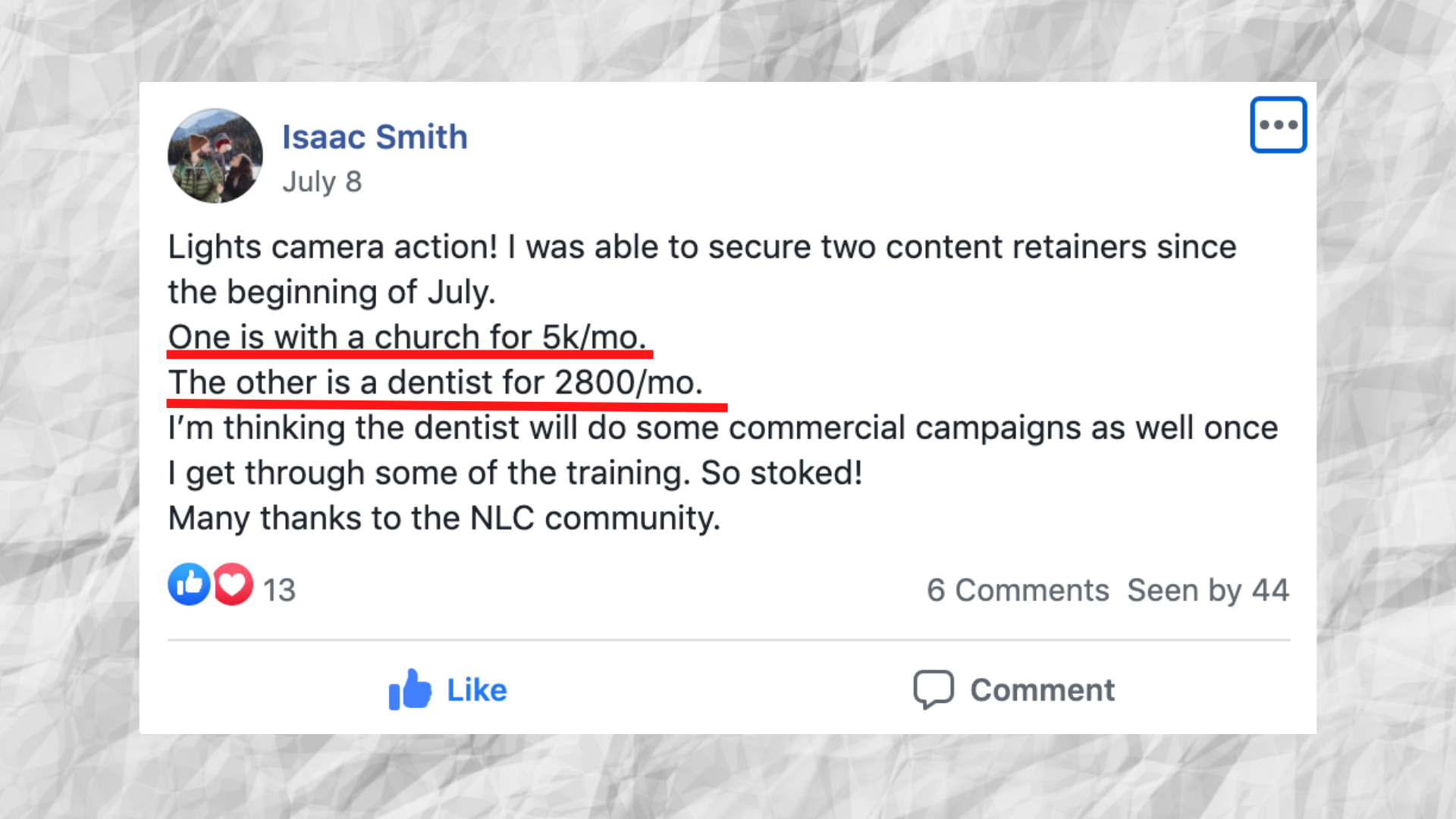Screen dimensions: 1456x819
Task: Click the blue thumbs-up reaction icon
Action: point(188,585)
